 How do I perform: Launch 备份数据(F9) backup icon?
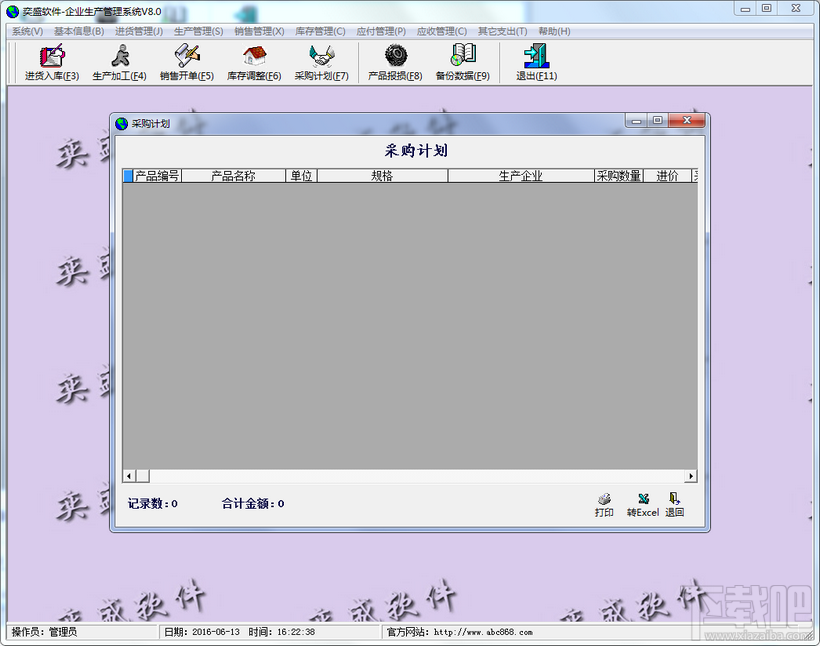pos(463,63)
